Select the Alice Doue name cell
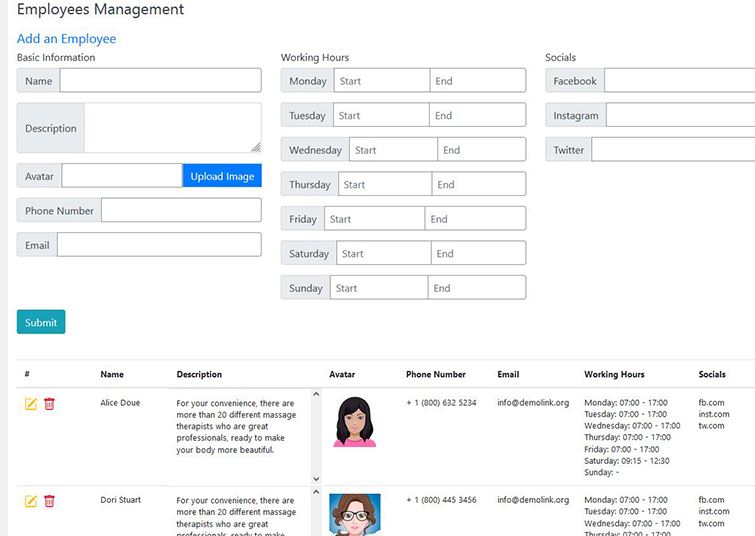This screenshot has width=755, height=536. pos(120,403)
